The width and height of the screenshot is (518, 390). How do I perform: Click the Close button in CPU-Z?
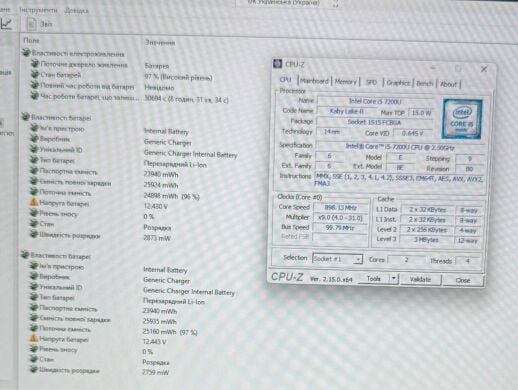pos(463,280)
